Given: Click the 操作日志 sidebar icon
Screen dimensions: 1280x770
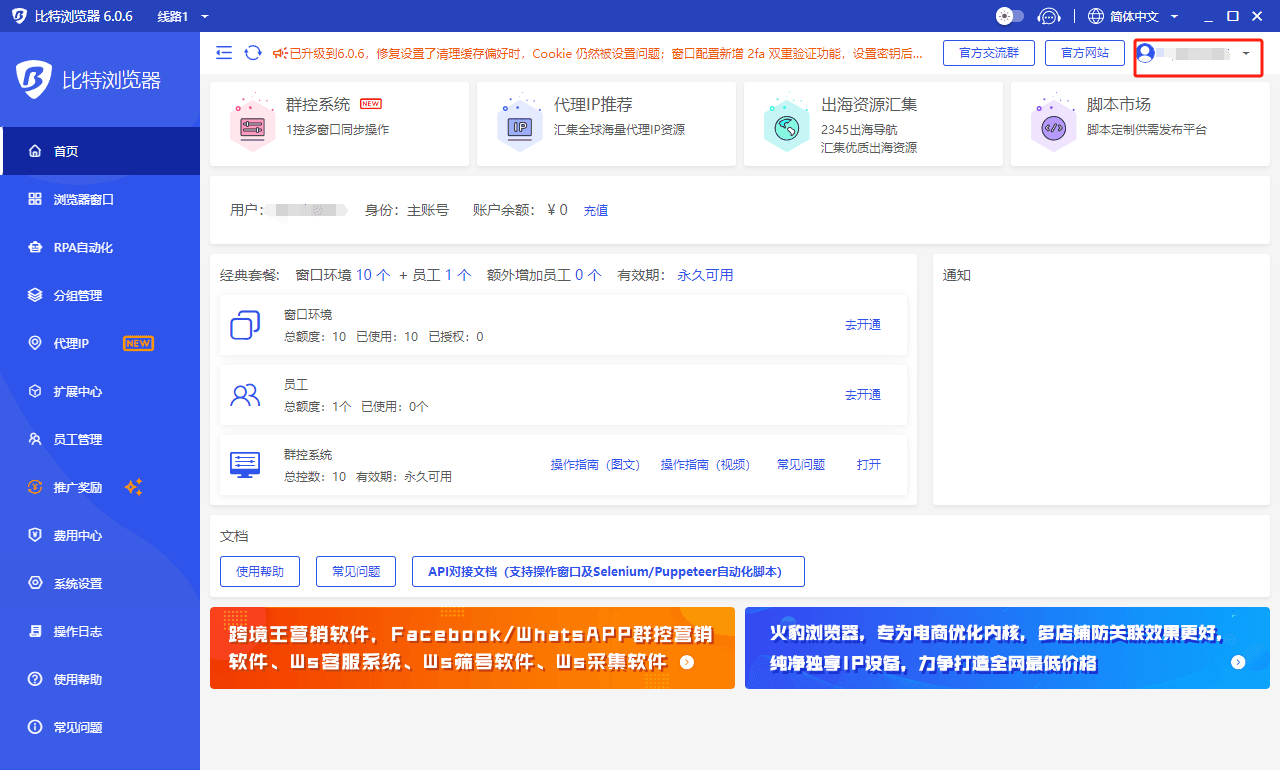Looking at the screenshot, I should (35, 631).
